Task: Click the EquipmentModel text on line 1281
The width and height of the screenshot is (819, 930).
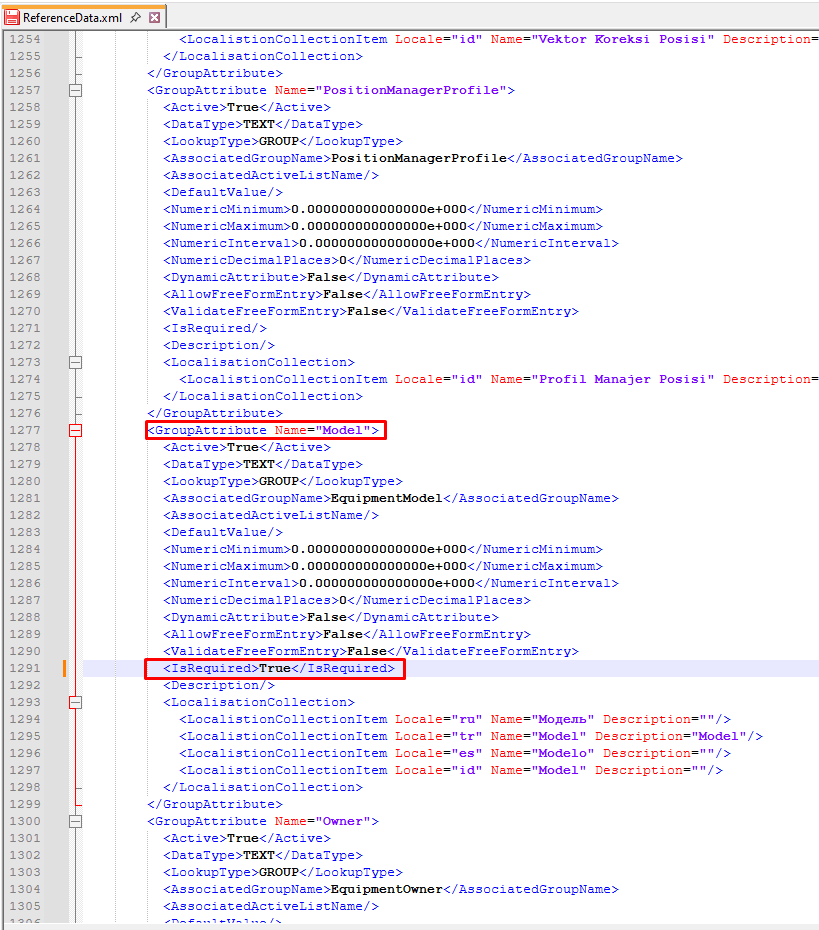Action: (386, 498)
